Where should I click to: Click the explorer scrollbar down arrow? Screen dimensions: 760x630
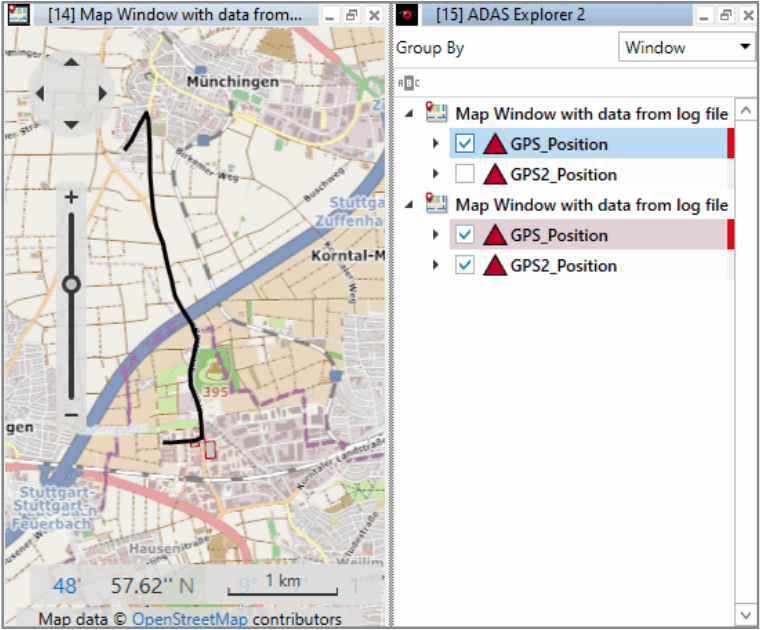tap(746, 615)
